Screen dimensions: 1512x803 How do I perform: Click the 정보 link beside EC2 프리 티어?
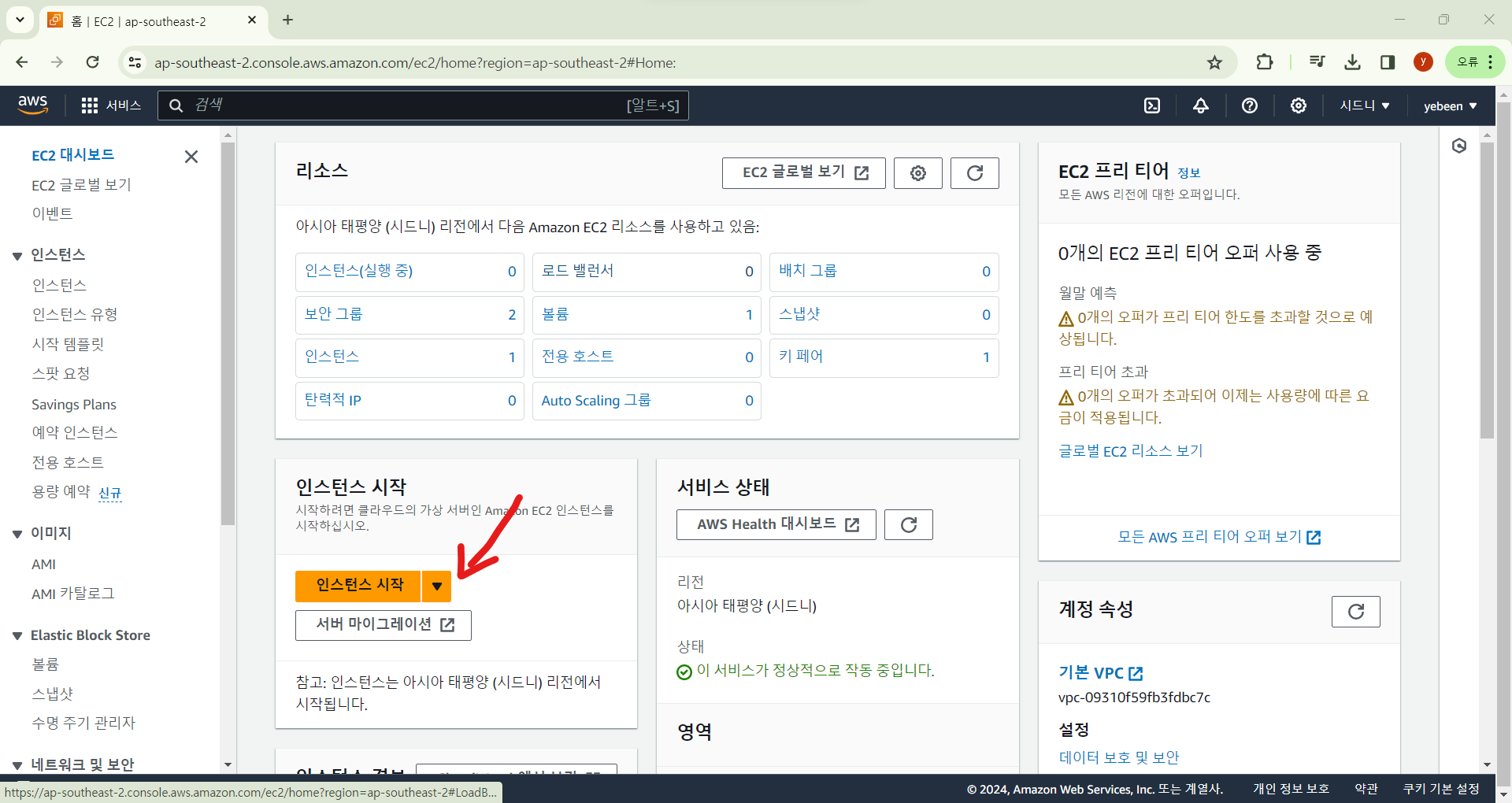click(x=1188, y=173)
